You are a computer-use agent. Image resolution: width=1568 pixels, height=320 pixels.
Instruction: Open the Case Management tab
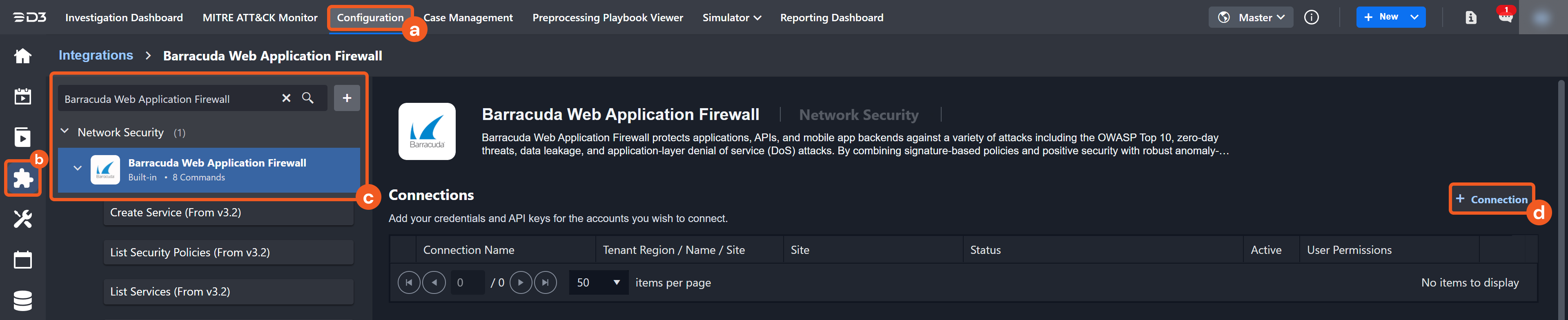click(468, 18)
